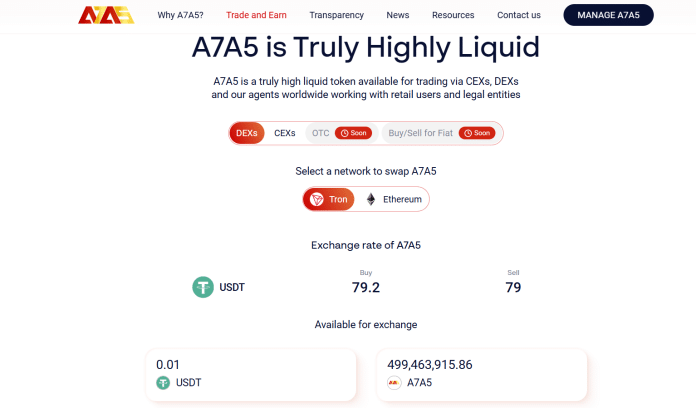Click the small USDT icon in 0.01 card
This screenshot has width=696, height=408.
(163, 383)
